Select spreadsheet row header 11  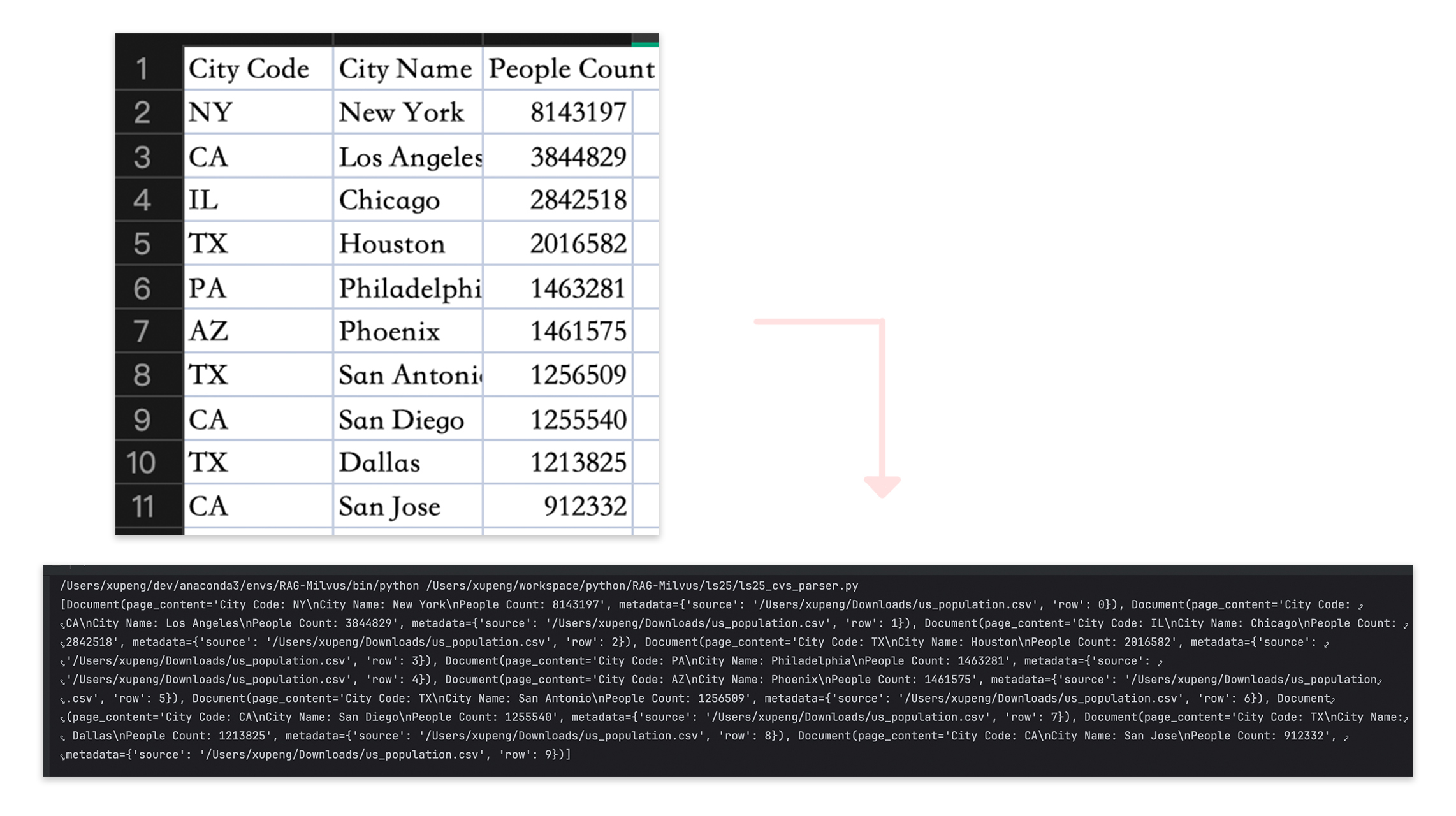(x=142, y=506)
